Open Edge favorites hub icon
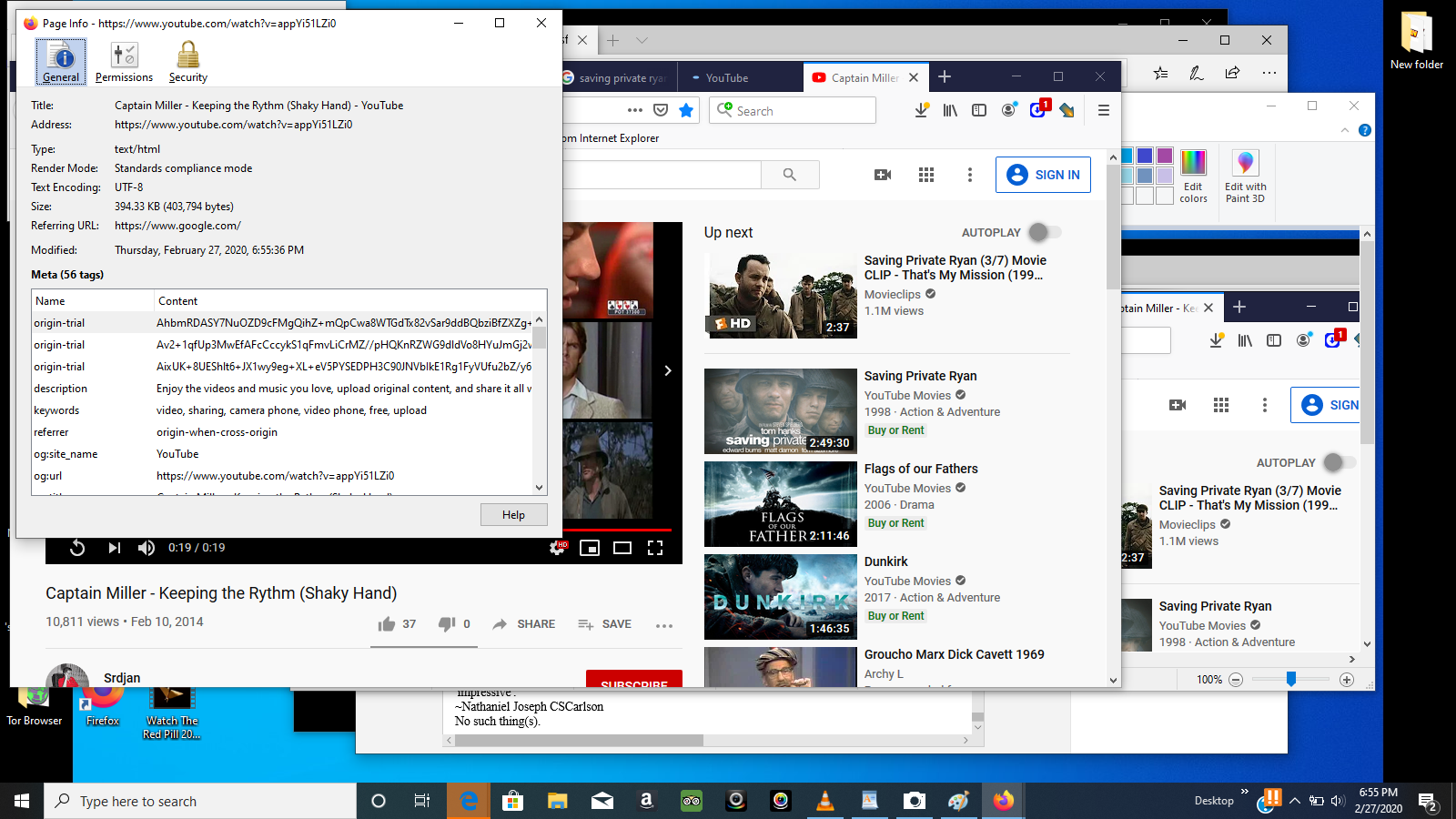 1161,73
